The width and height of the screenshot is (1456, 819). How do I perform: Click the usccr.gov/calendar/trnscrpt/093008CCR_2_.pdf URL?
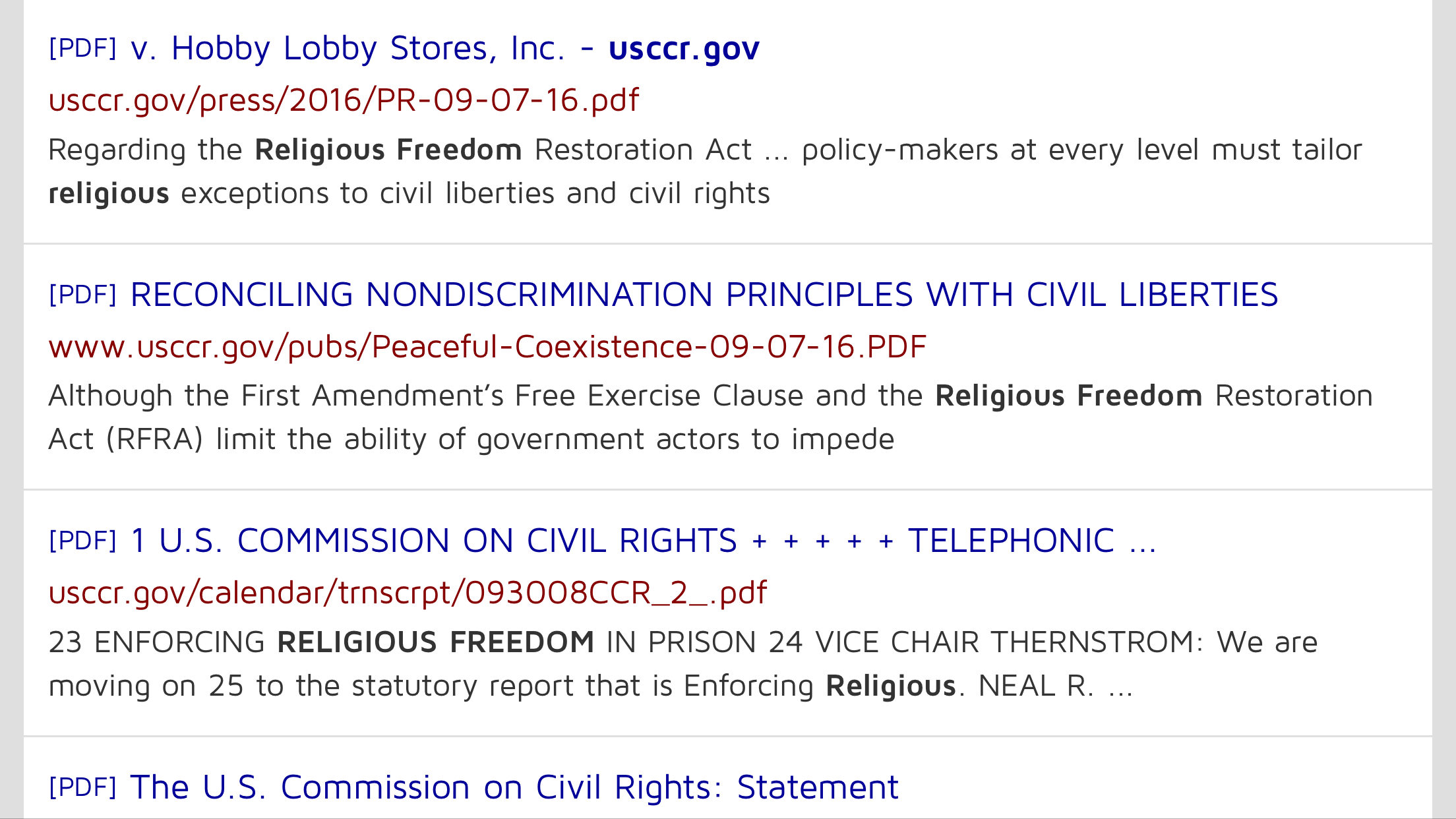[x=408, y=593]
